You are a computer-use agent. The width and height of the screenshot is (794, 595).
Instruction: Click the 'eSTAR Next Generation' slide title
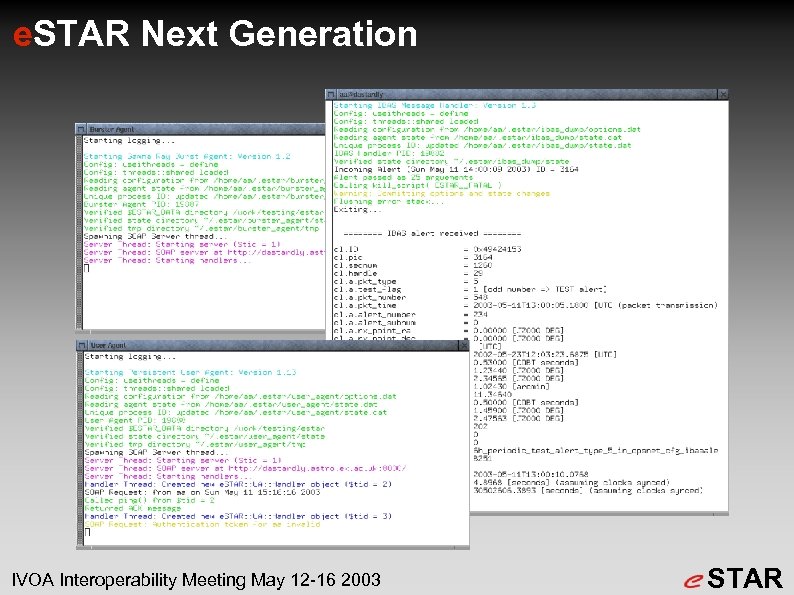point(215,33)
